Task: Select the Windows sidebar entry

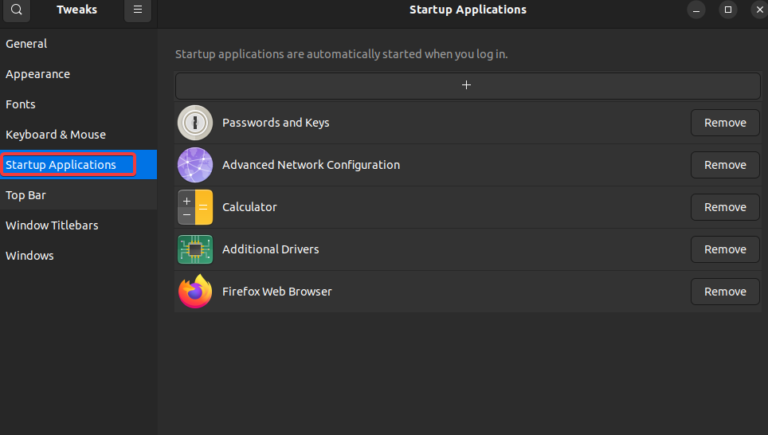Action: pos(30,255)
